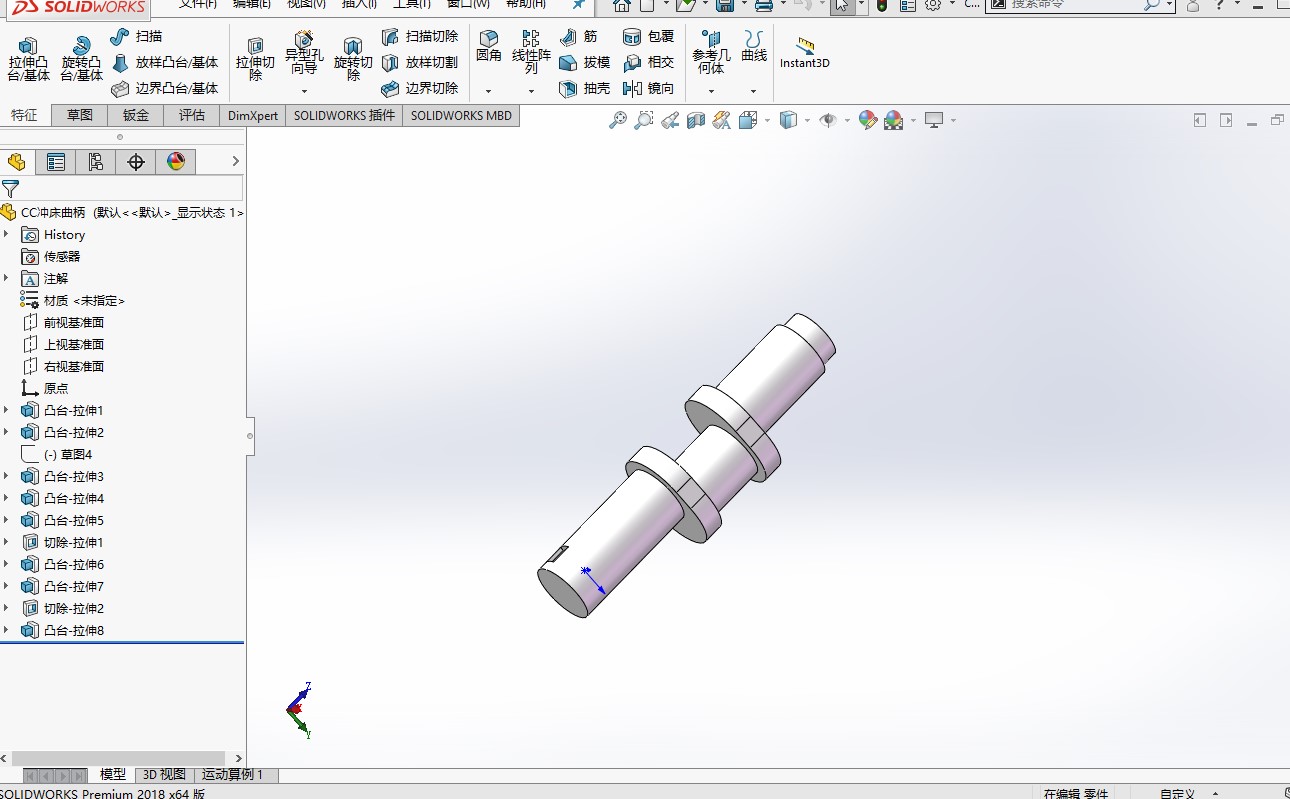1290x799 pixels.
Task: Activate the Extruded Cut (拉伸切除) tool
Action: [255, 59]
